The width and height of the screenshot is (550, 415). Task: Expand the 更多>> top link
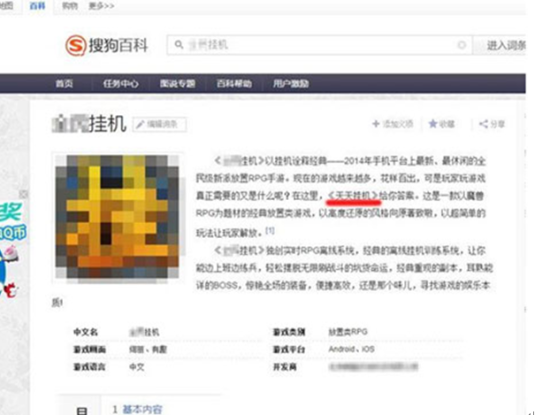coord(101,6)
